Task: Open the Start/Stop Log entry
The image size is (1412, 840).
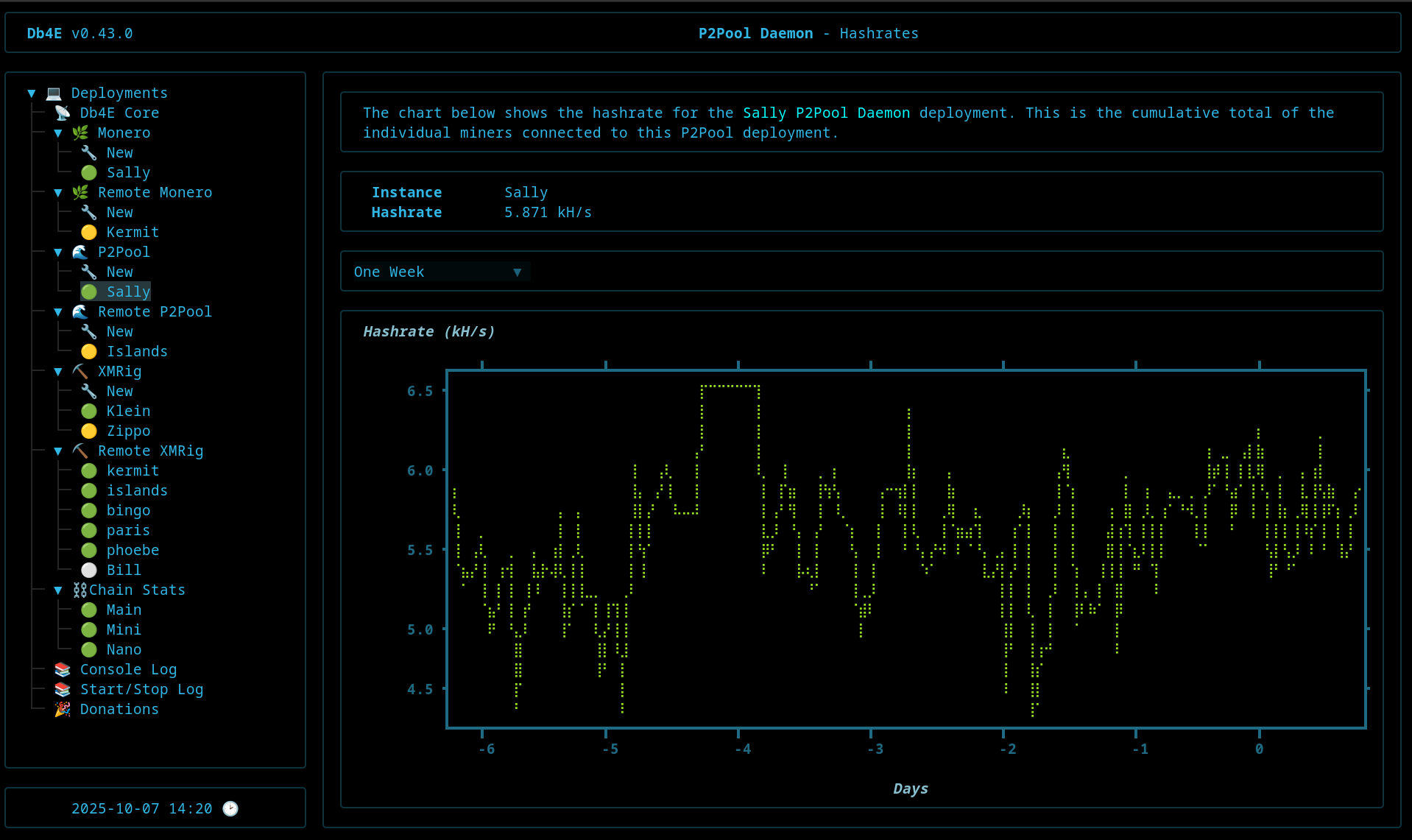Action: pos(141,689)
